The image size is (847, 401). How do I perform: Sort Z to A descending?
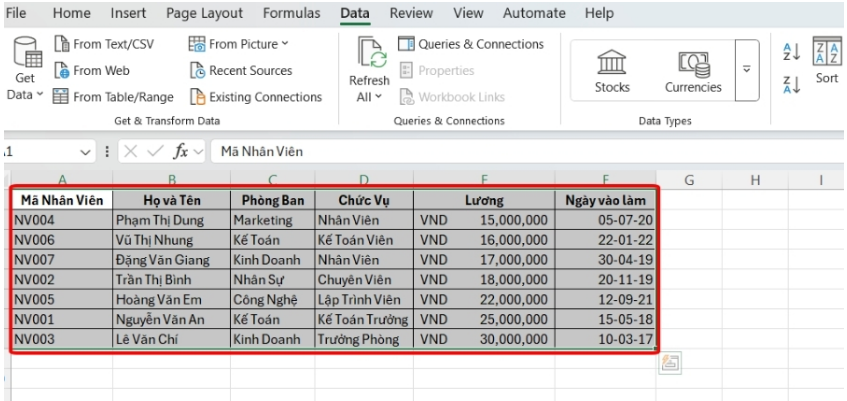pyautogui.click(x=791, y=85)
